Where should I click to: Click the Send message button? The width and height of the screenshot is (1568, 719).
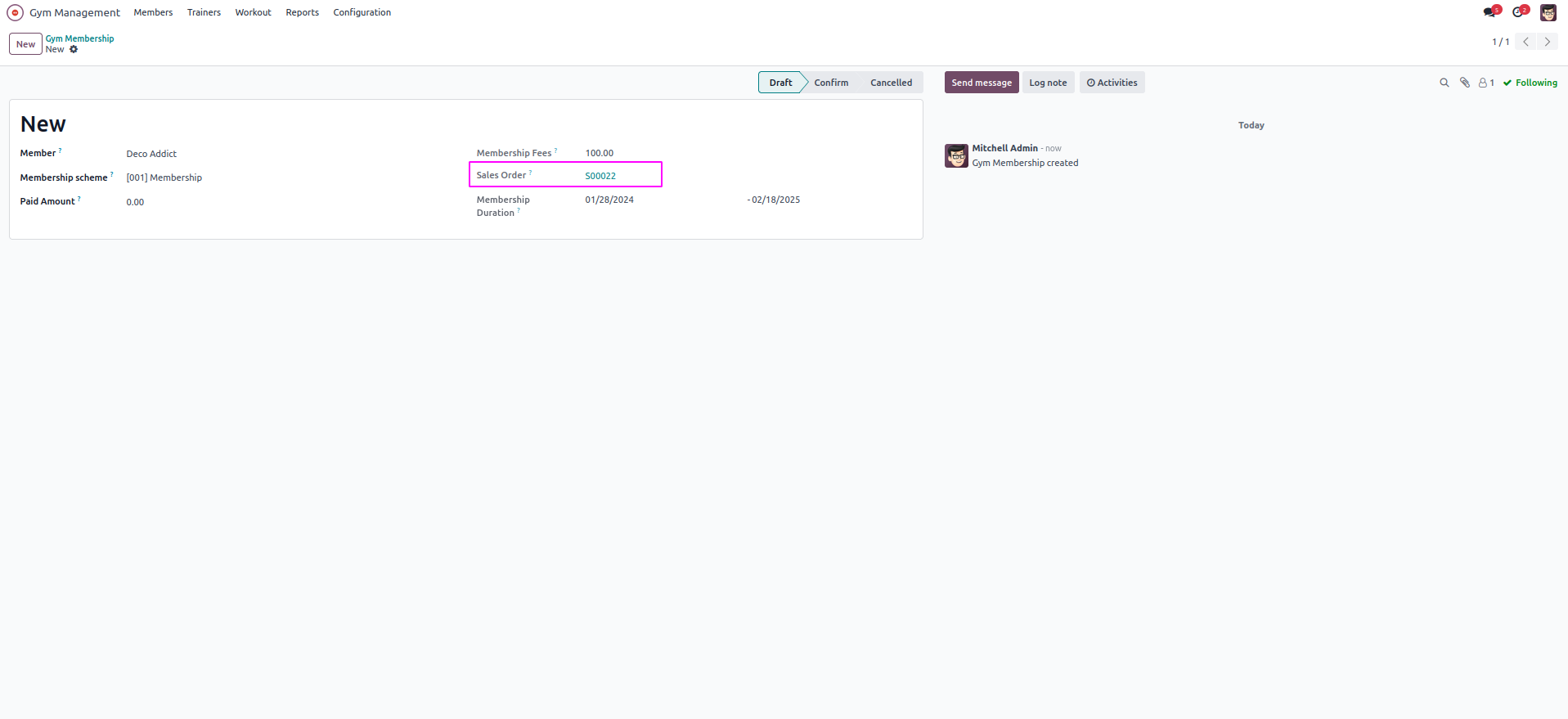982,83
